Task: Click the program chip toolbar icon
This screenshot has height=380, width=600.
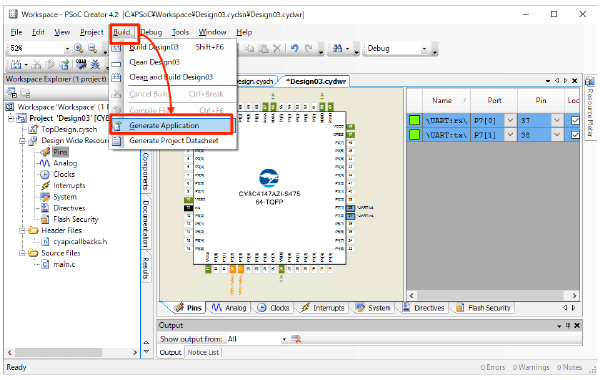Action: [81, 64]
